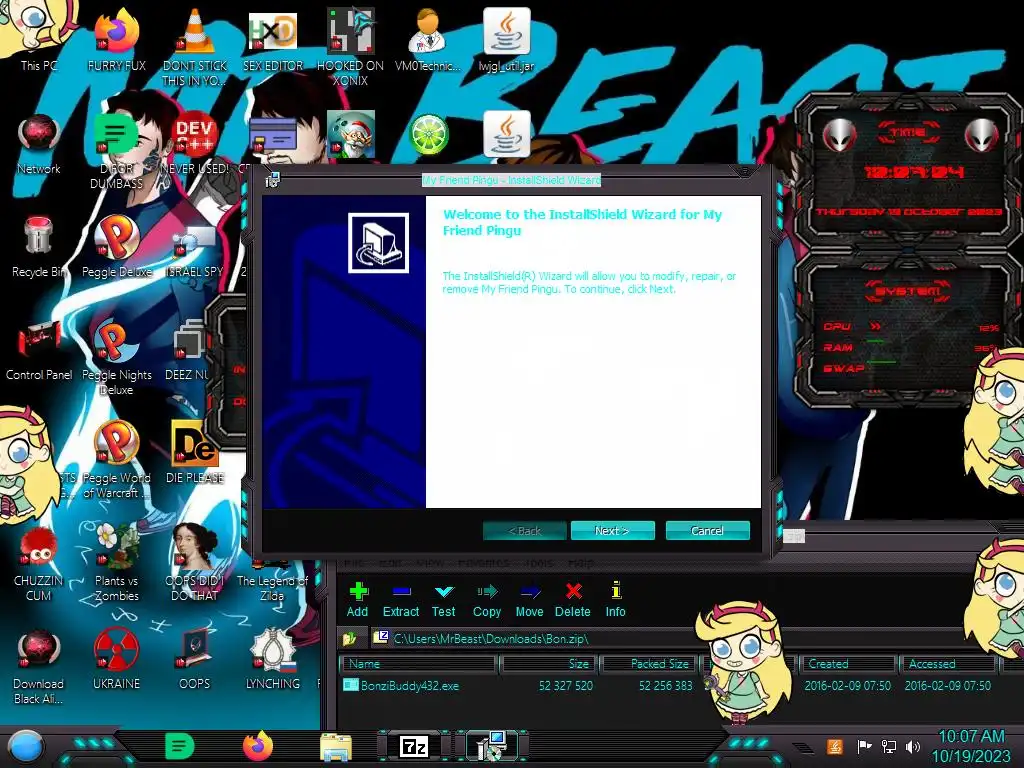
Task: Select the Peggle Nights Deluxe shortcut
Action: click(117, 358)
